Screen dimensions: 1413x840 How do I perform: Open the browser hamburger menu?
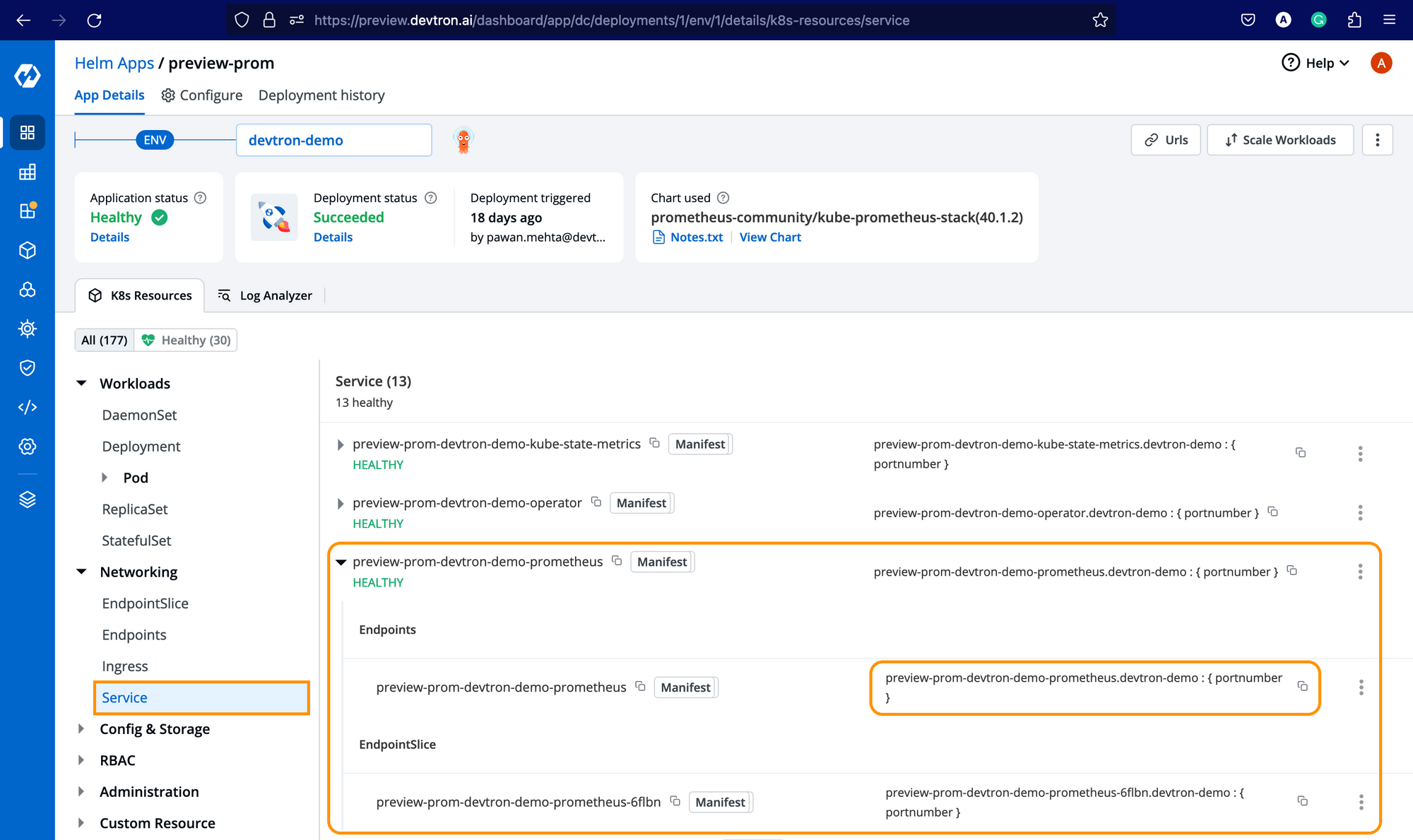tap(1390, 20)
